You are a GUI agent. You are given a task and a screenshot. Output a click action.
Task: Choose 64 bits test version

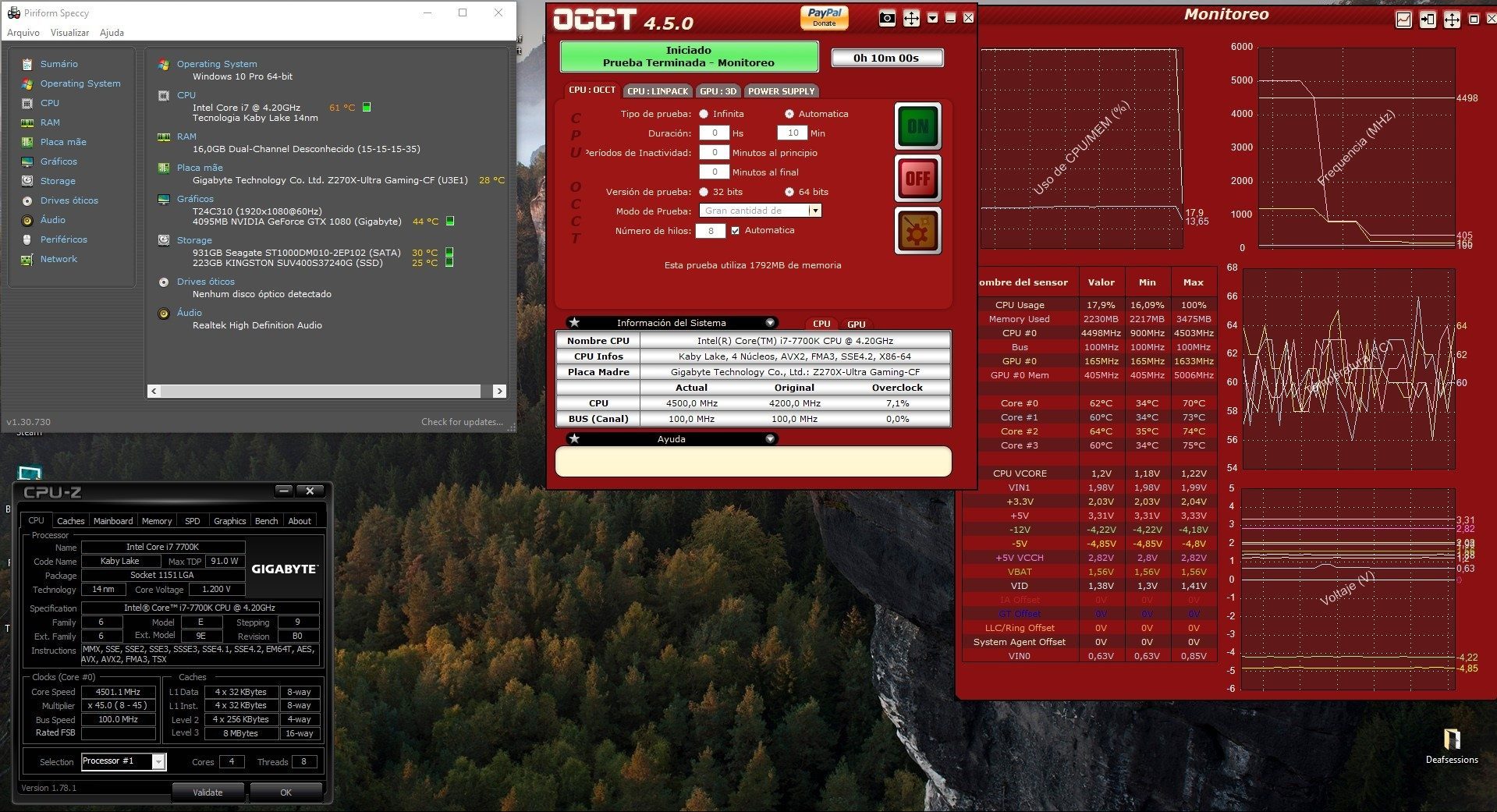[x=789, y=192]
